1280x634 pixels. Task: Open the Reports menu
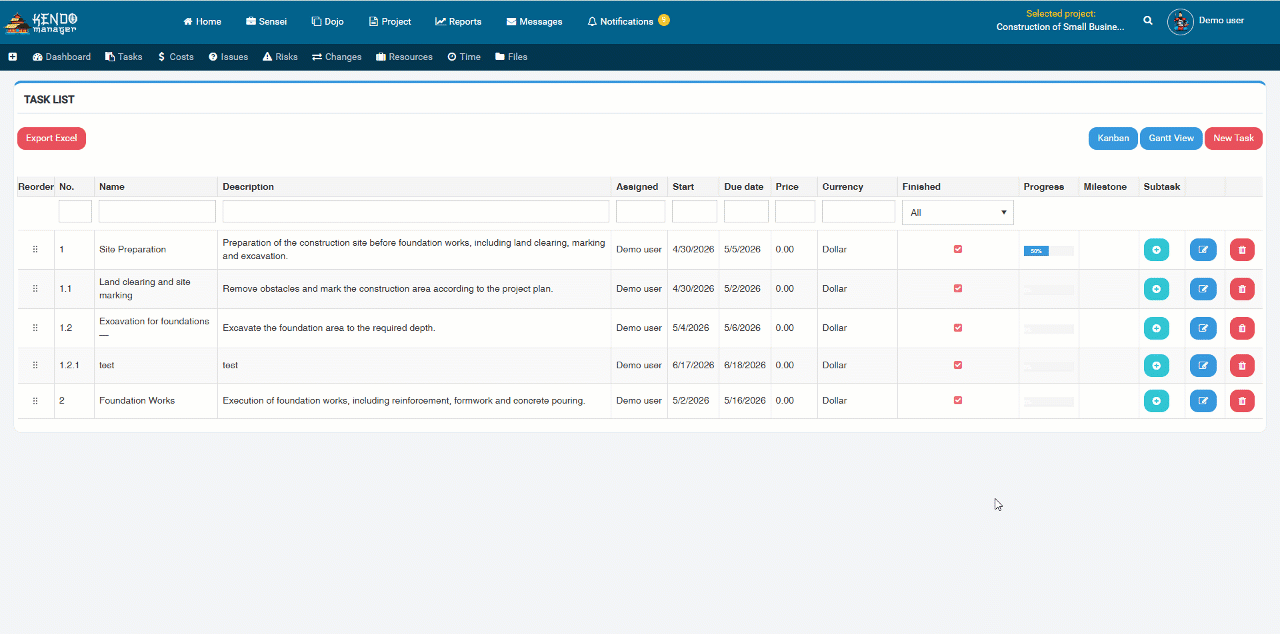(458, 22)
